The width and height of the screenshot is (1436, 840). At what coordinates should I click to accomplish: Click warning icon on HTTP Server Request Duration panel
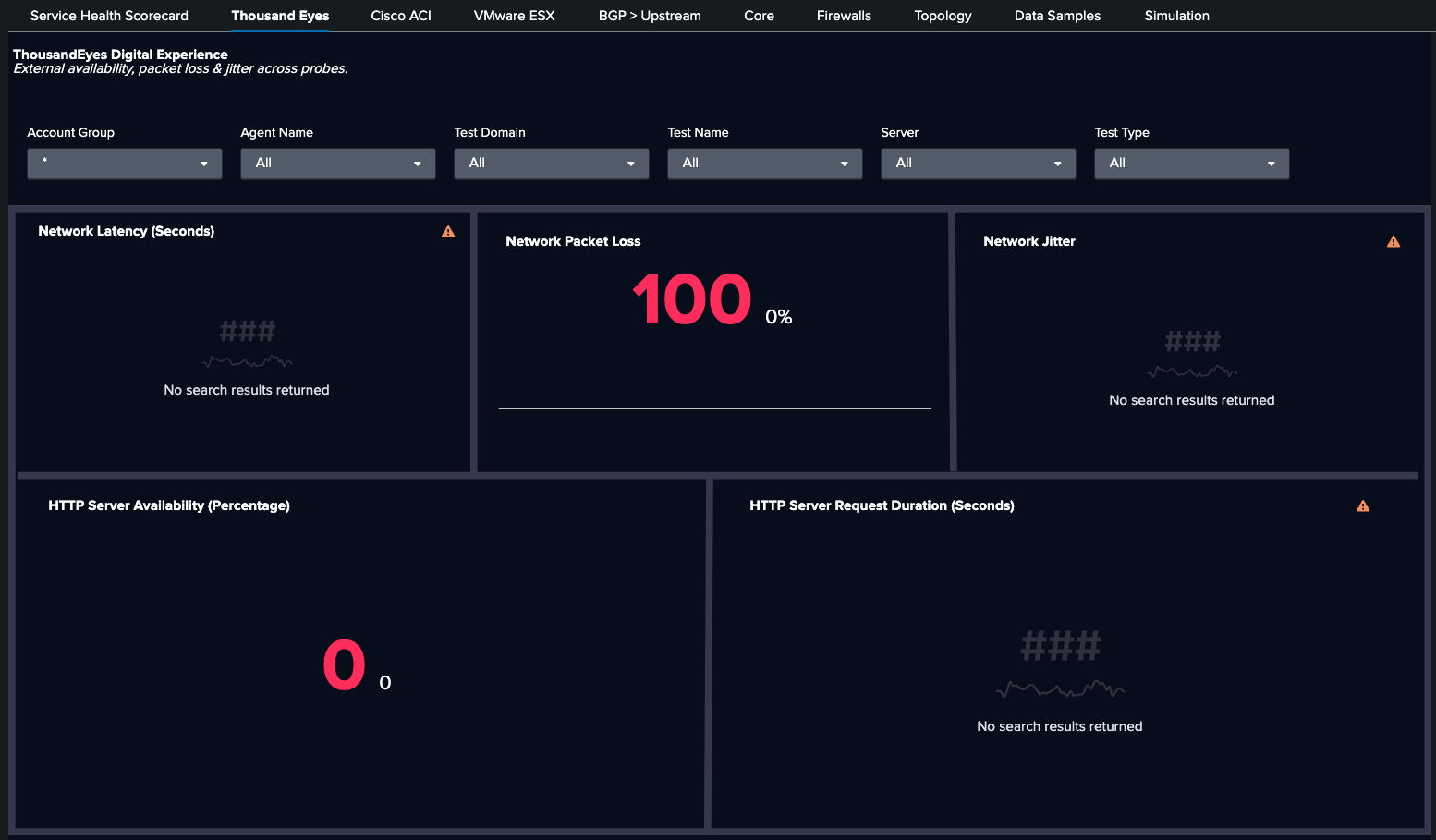pyautogui.click(x=1363, y=505)
